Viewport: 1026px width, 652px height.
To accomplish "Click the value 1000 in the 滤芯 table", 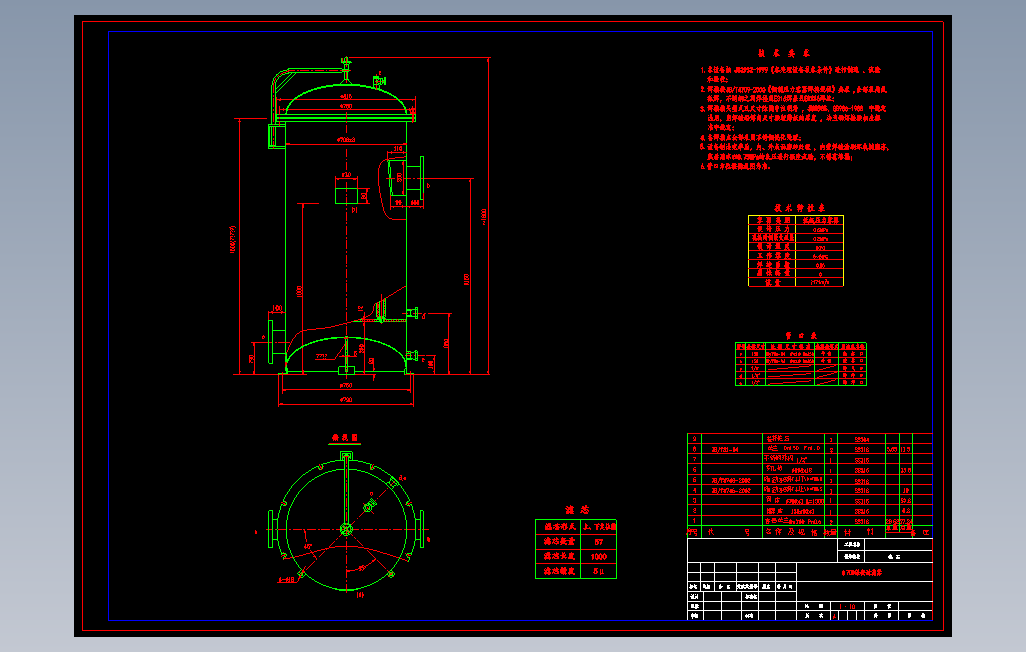I will [x=598, y=556].
